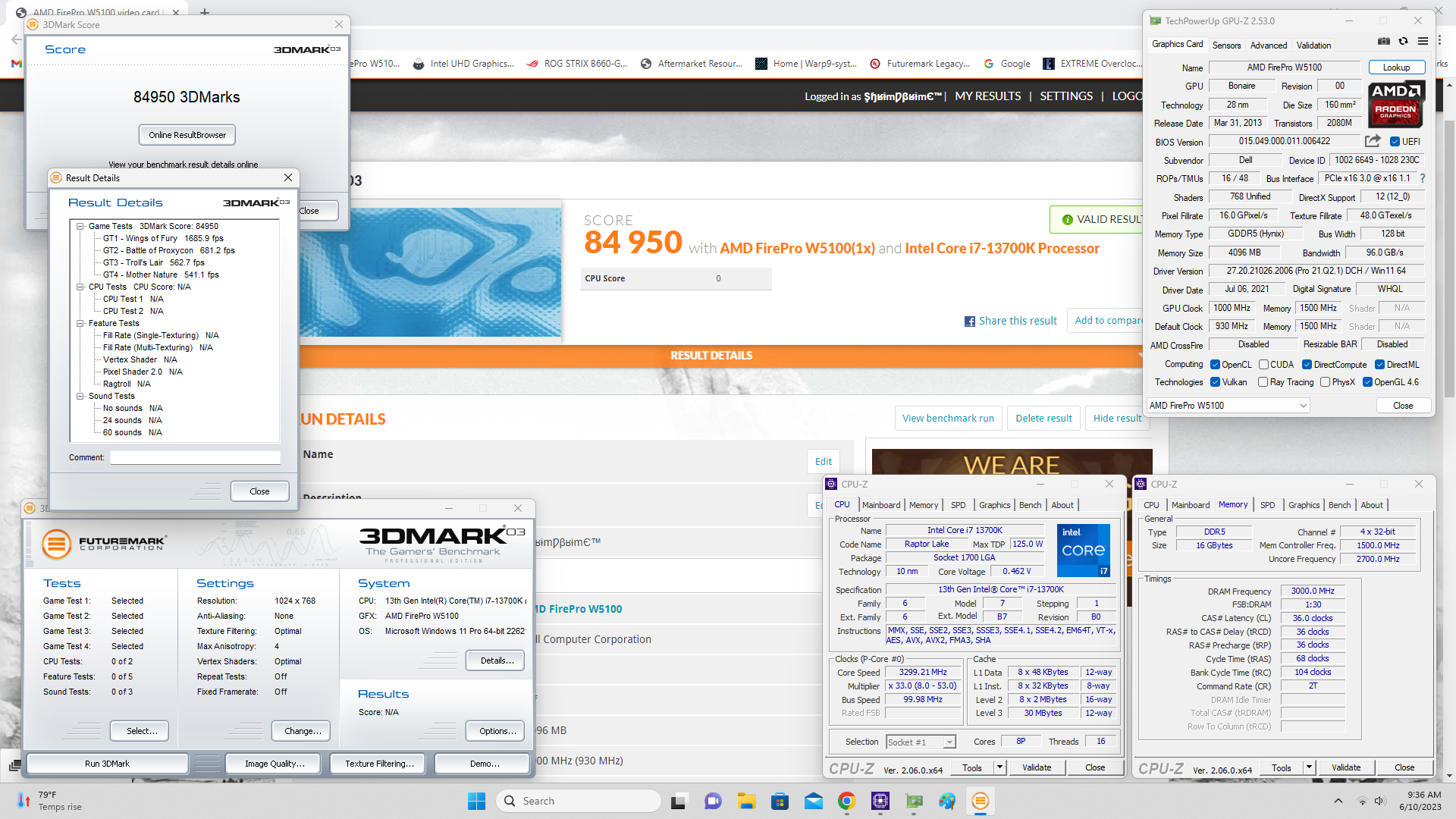
Task: Open the Tools dropdown arrow in the CPU tab window
Action: [x=999, y=767]
